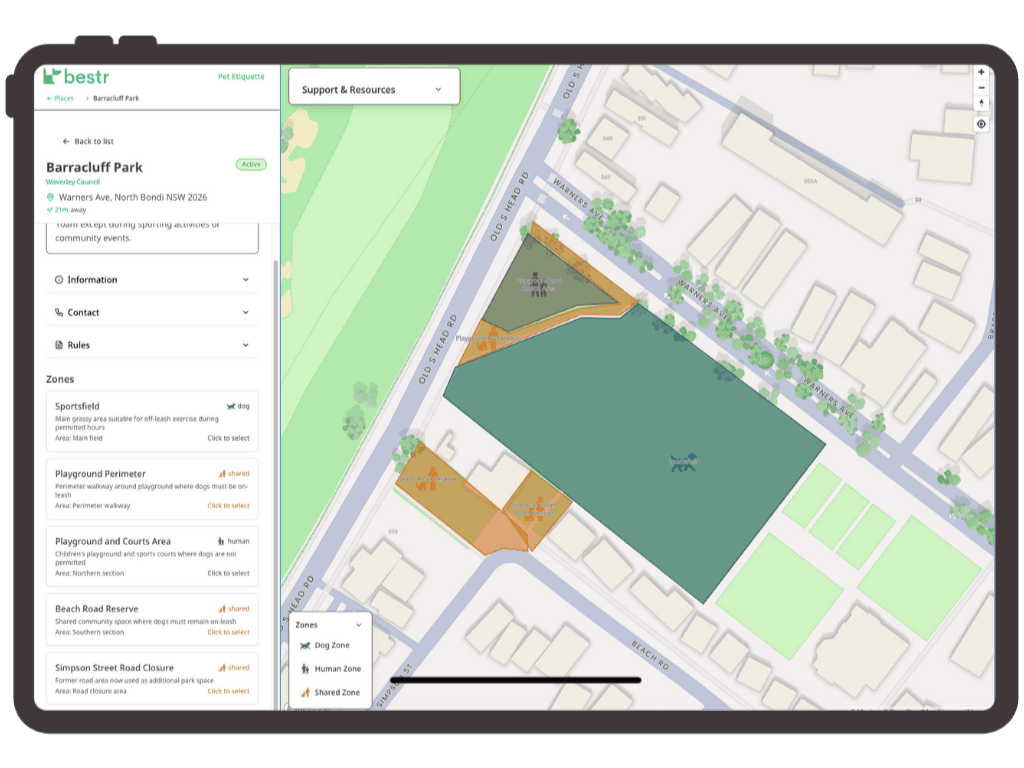Click the Active status badge
1024x768 pixels.
coord(251,164)
